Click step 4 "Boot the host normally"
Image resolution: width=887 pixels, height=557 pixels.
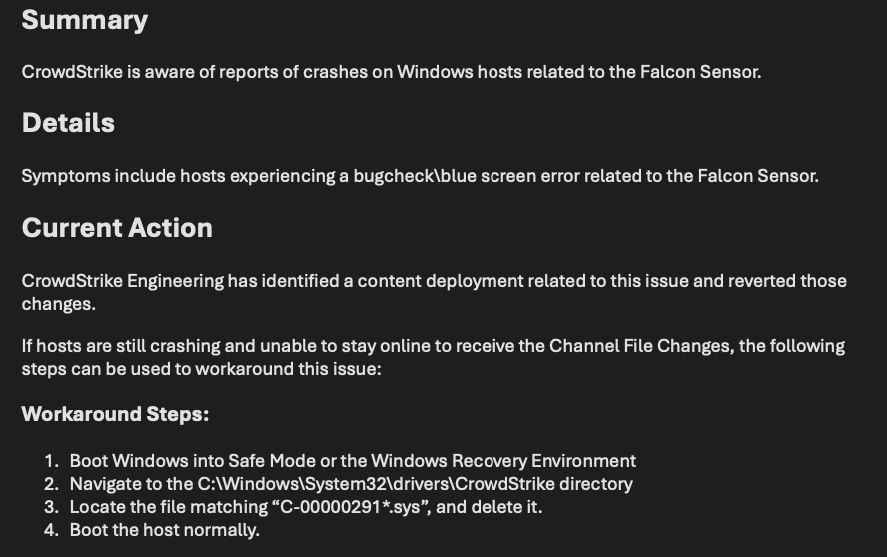click(164, 530)
